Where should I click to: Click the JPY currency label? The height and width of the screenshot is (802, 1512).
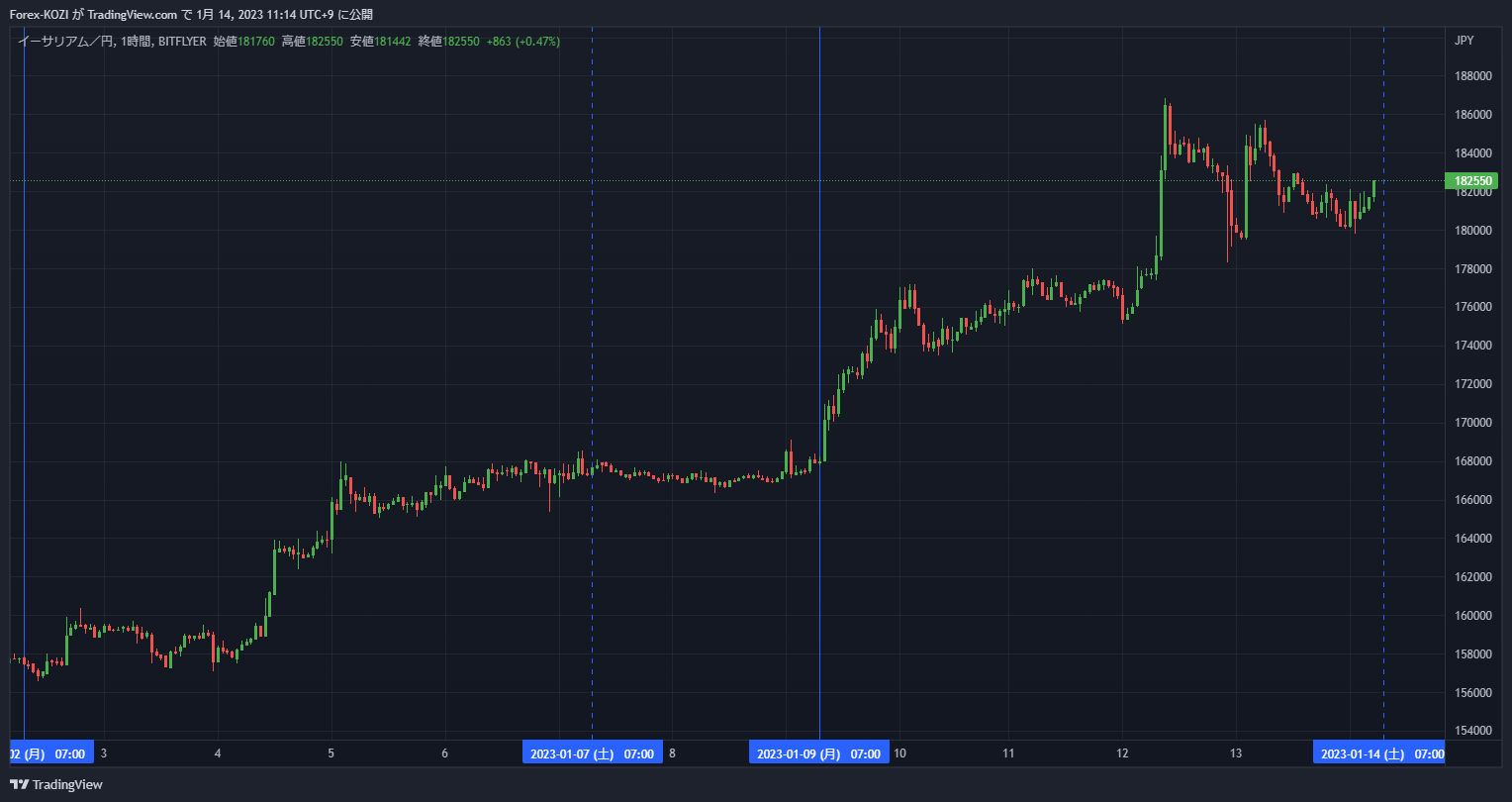coord(1464,41)
